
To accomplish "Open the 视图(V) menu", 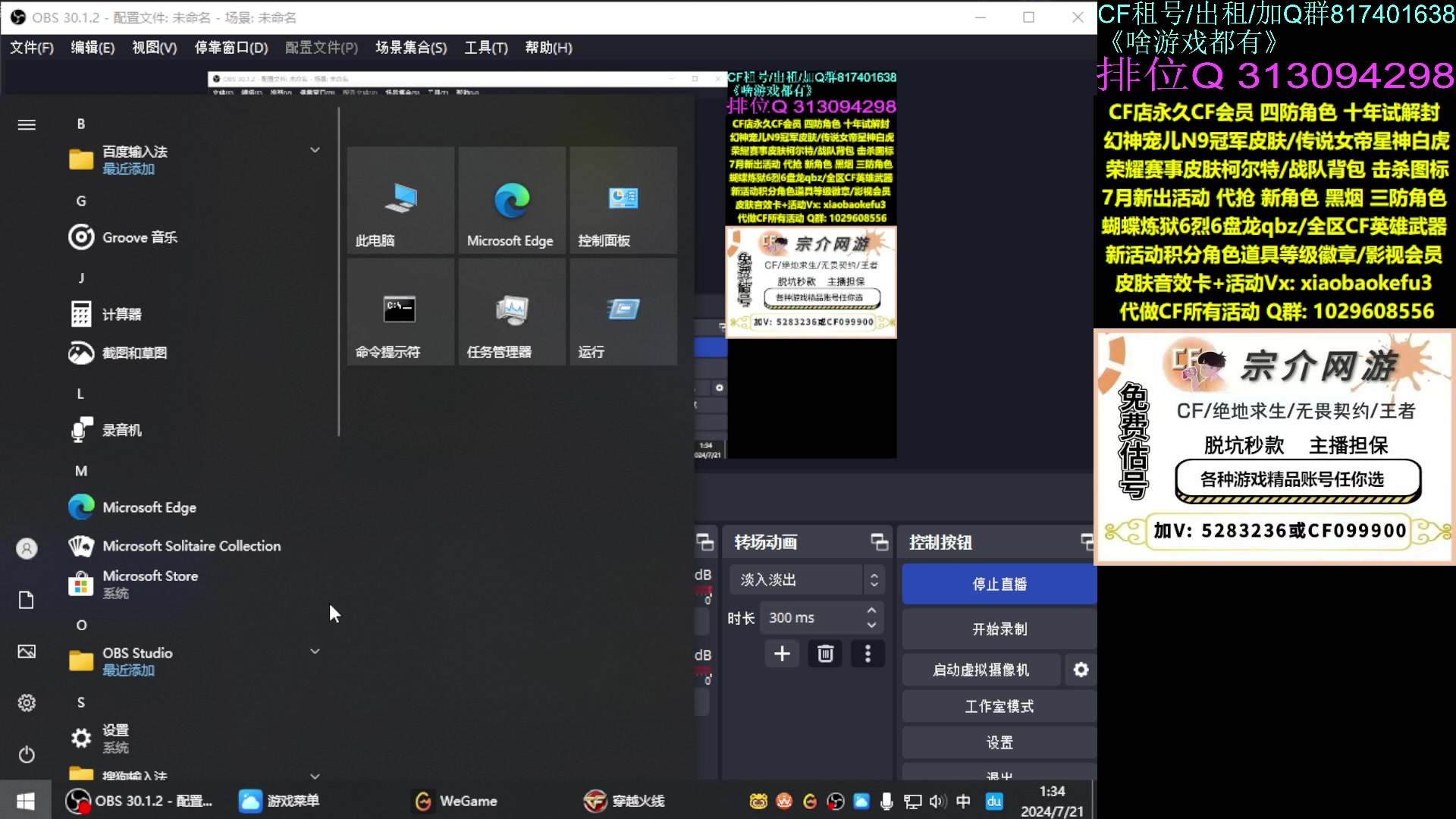I will [x=155, y=48].
